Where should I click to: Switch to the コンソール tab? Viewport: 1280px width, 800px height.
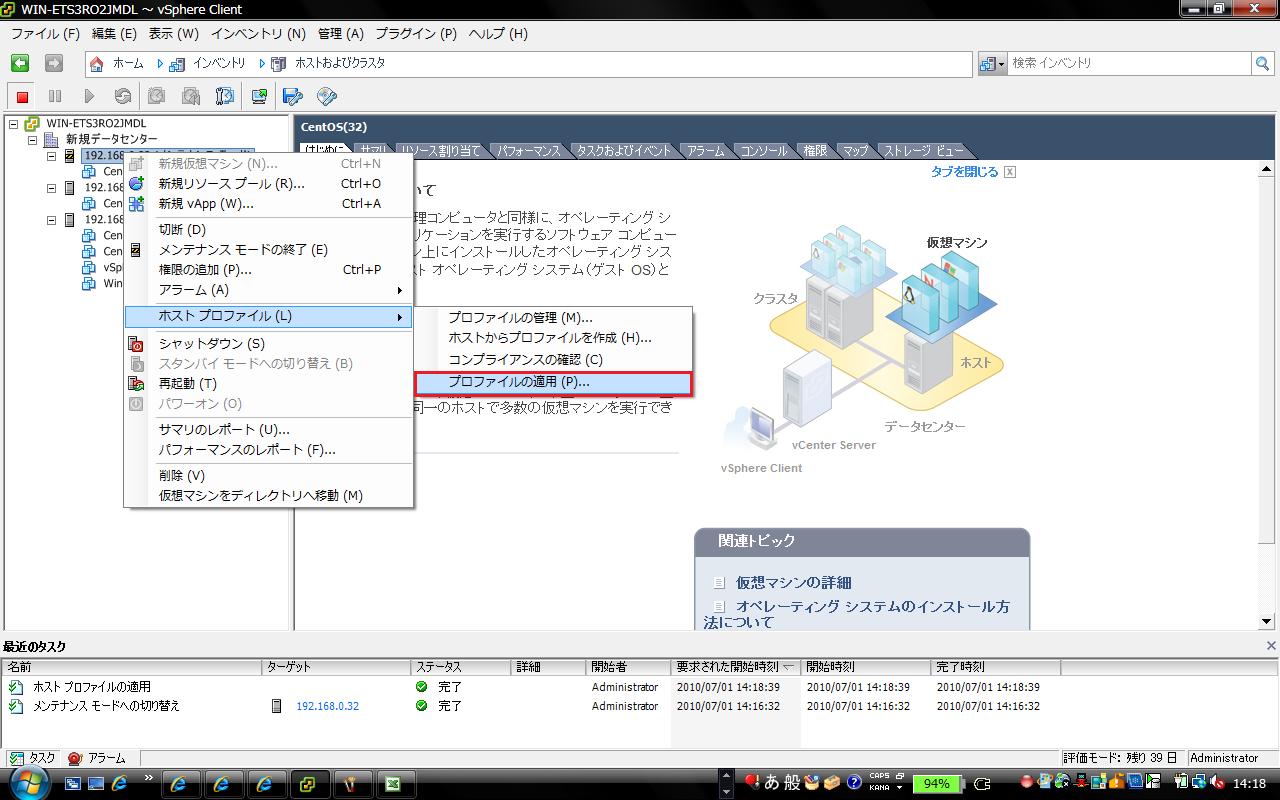[x=763, y=151]
